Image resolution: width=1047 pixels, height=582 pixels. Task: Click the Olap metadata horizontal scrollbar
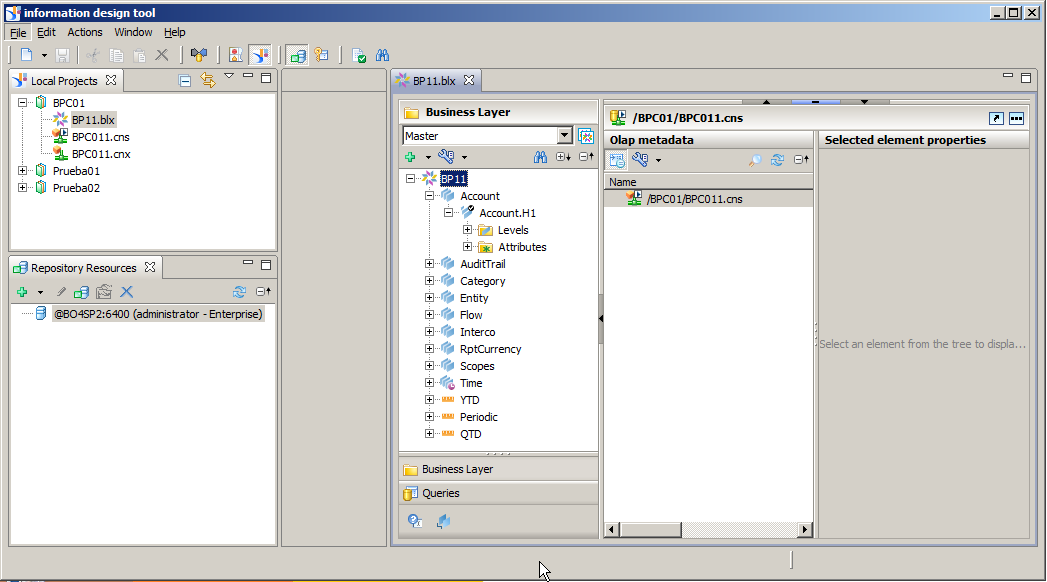(x=708, y=529)
